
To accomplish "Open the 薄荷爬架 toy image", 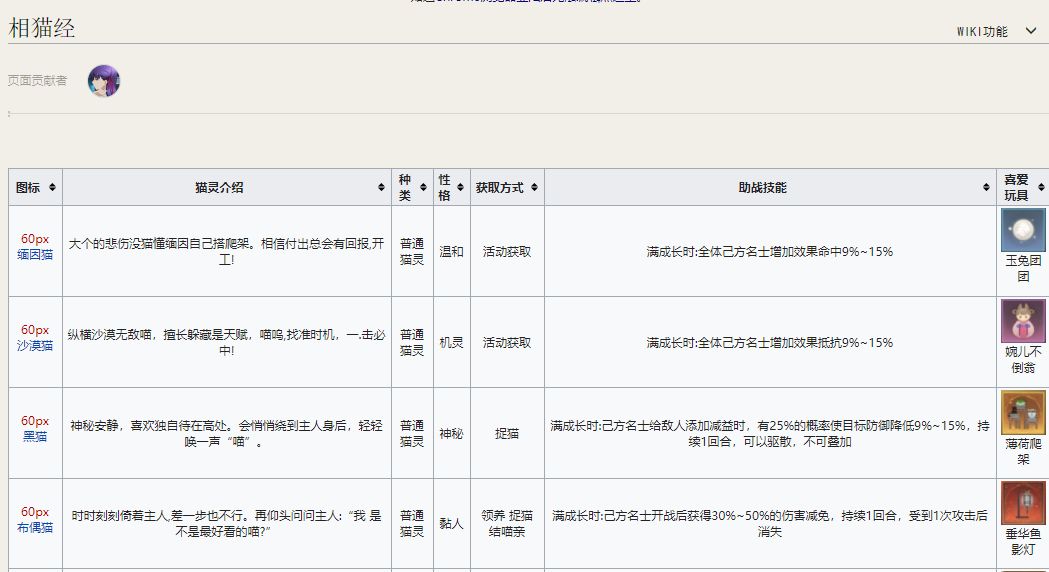I will click(1023, 412).
